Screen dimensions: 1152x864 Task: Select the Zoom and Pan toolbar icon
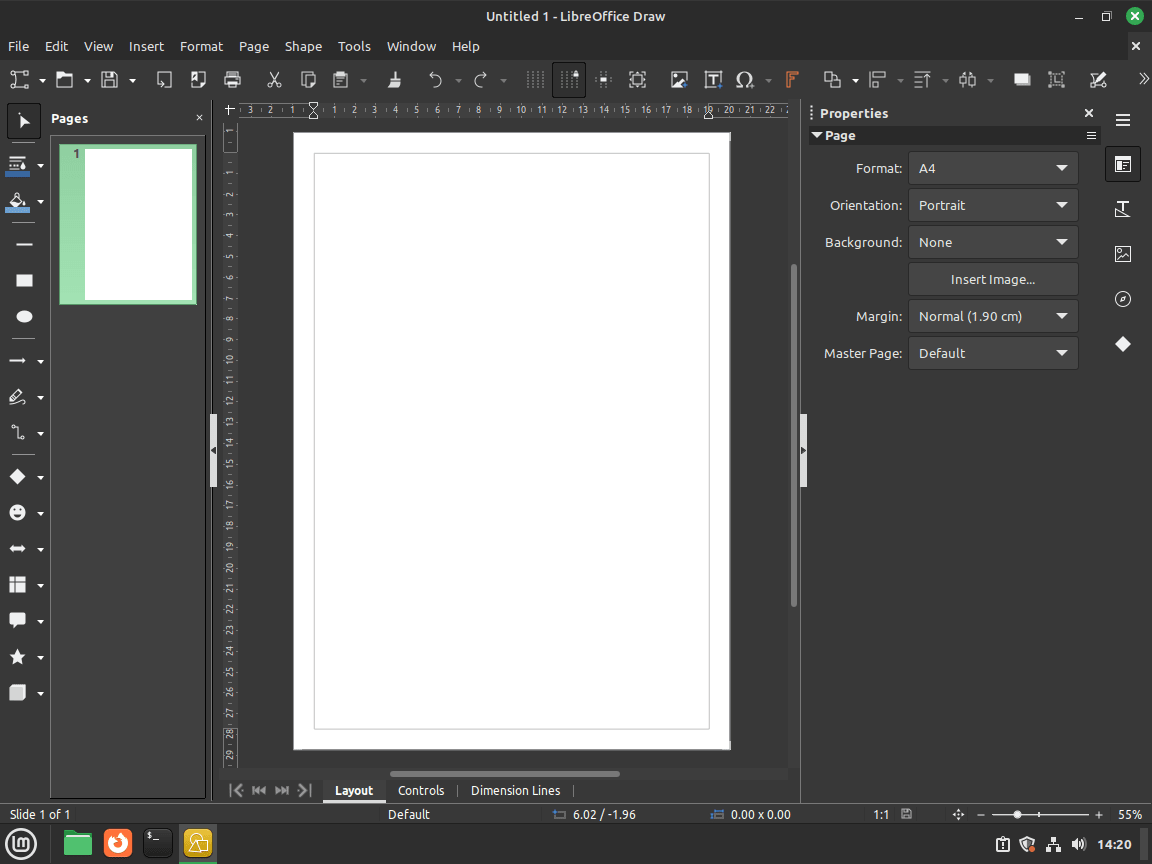click(637, 79)
